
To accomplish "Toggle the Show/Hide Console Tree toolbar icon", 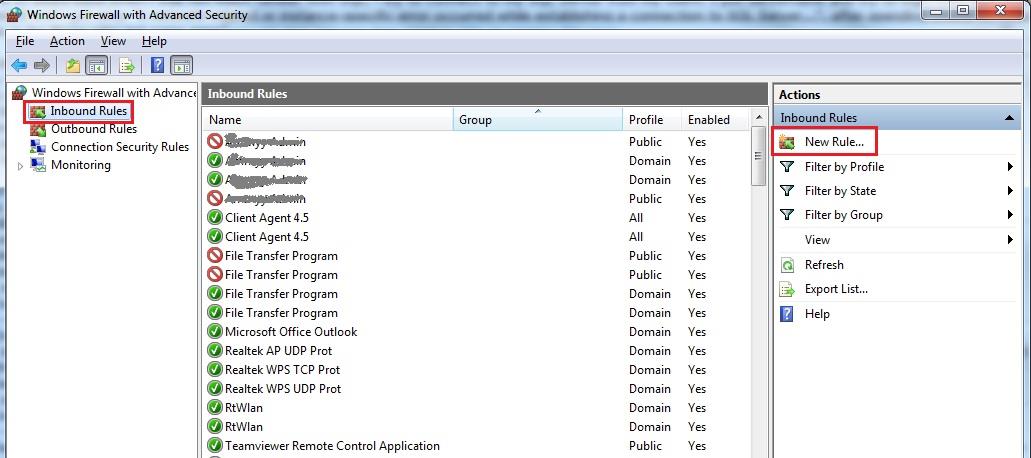I will click(x=97, y=65).
